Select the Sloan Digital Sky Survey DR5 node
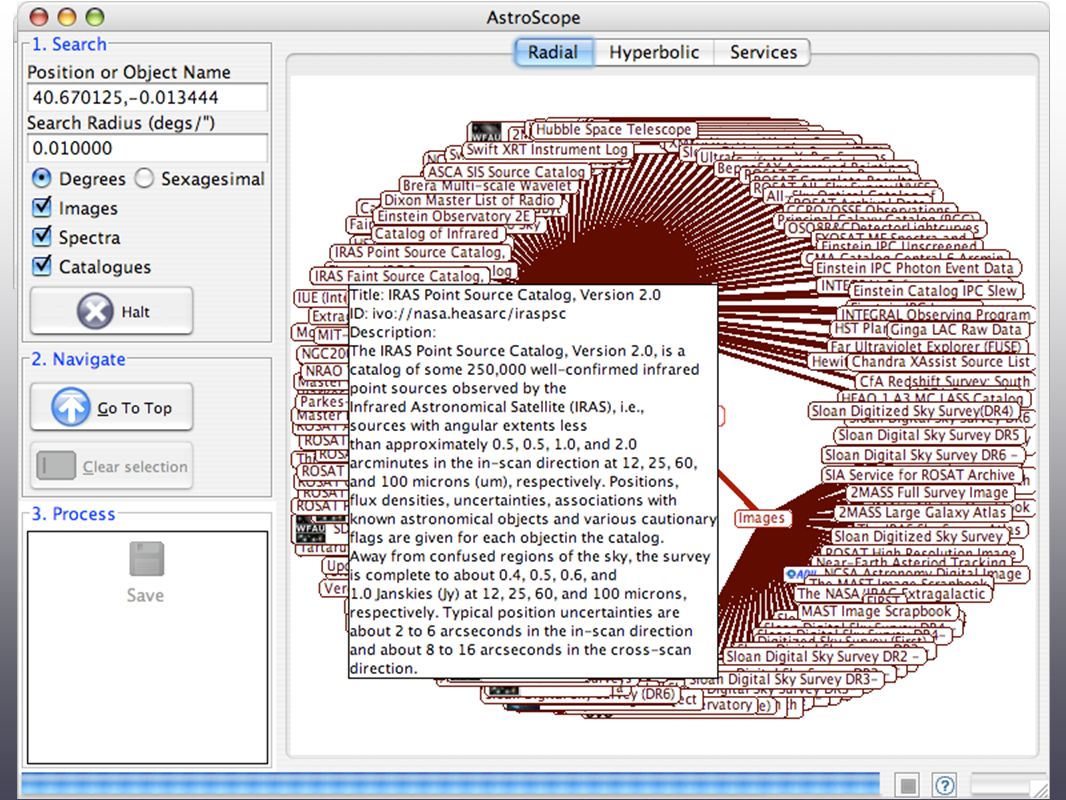1066x800 pixels. tap(929, 436)
